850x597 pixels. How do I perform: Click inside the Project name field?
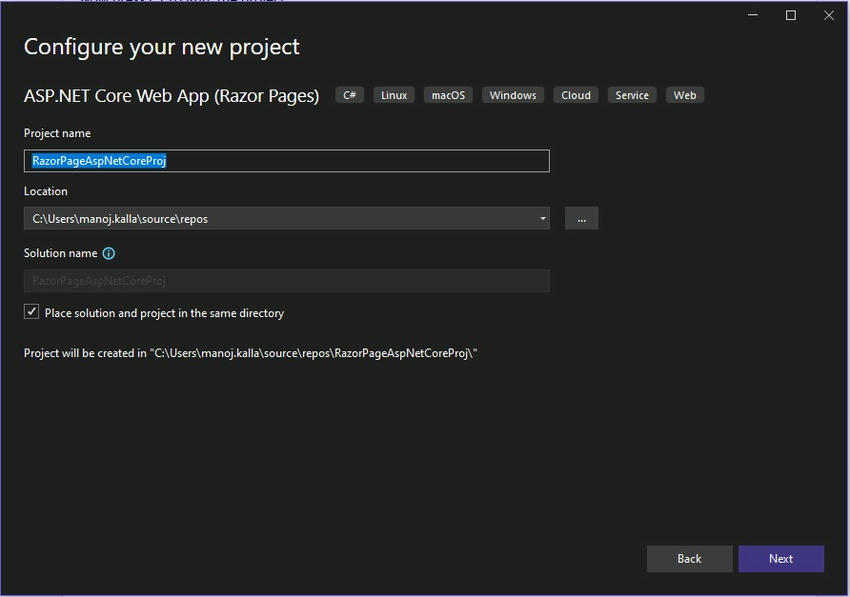[286, 161]
